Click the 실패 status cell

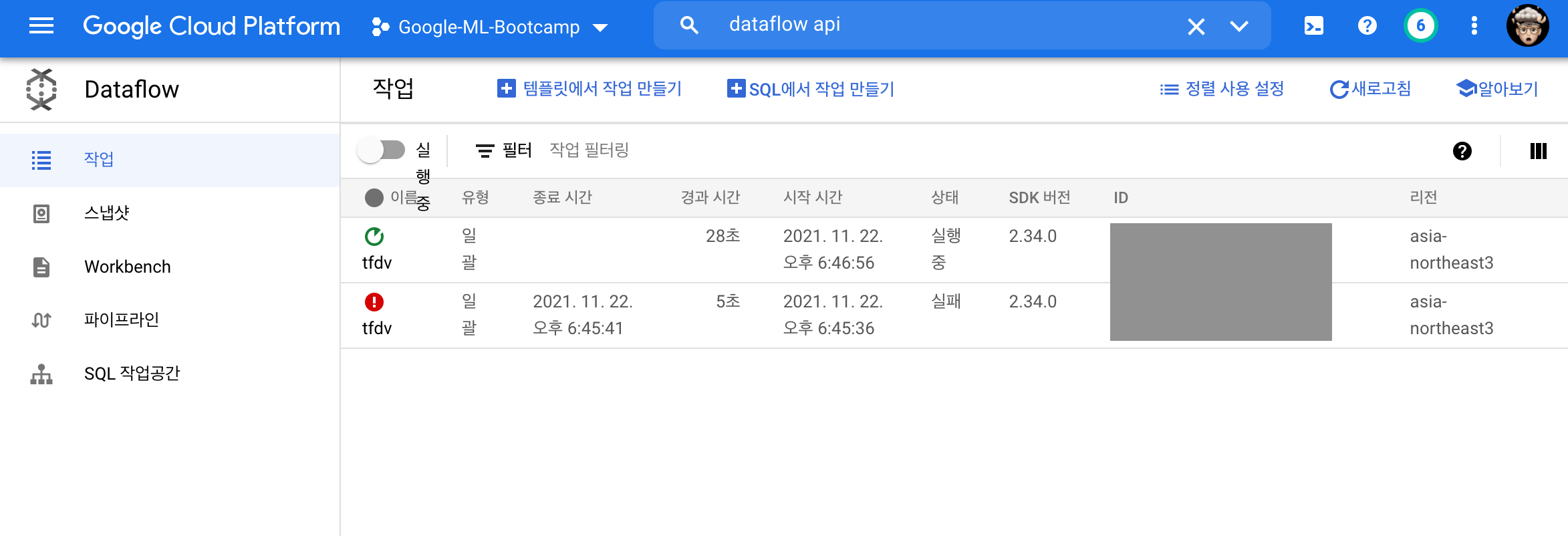pyautogui.click(x=946, y=301)
